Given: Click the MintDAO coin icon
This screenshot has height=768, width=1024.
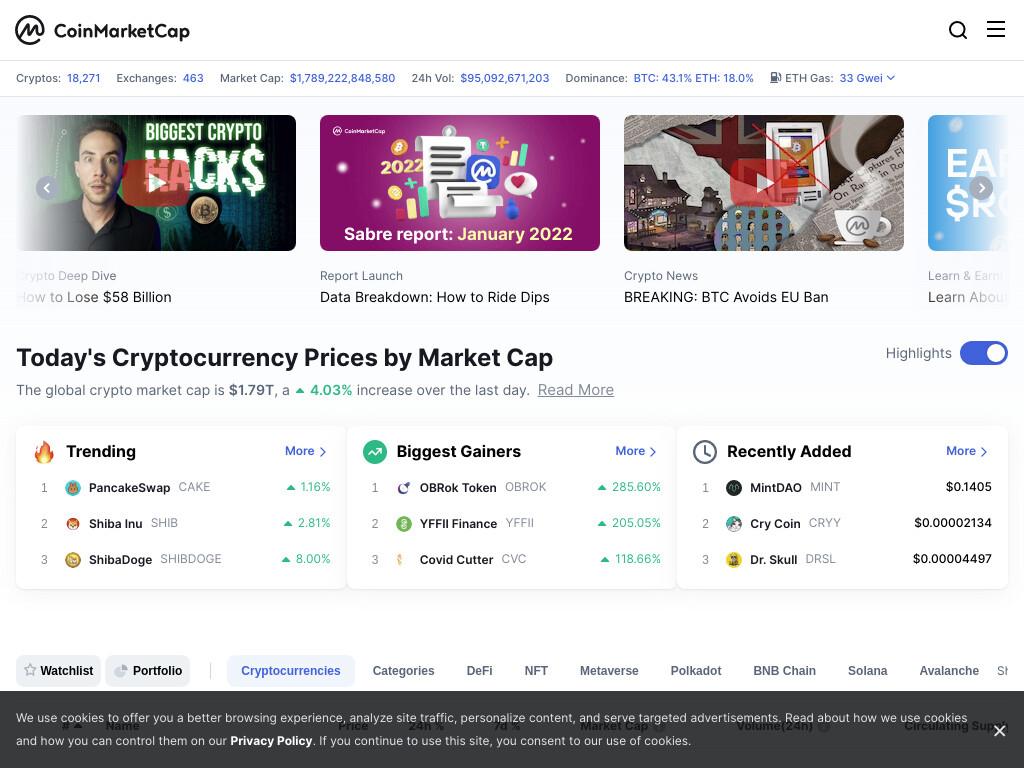Looking at the screenshot, I should coord(734,488).
